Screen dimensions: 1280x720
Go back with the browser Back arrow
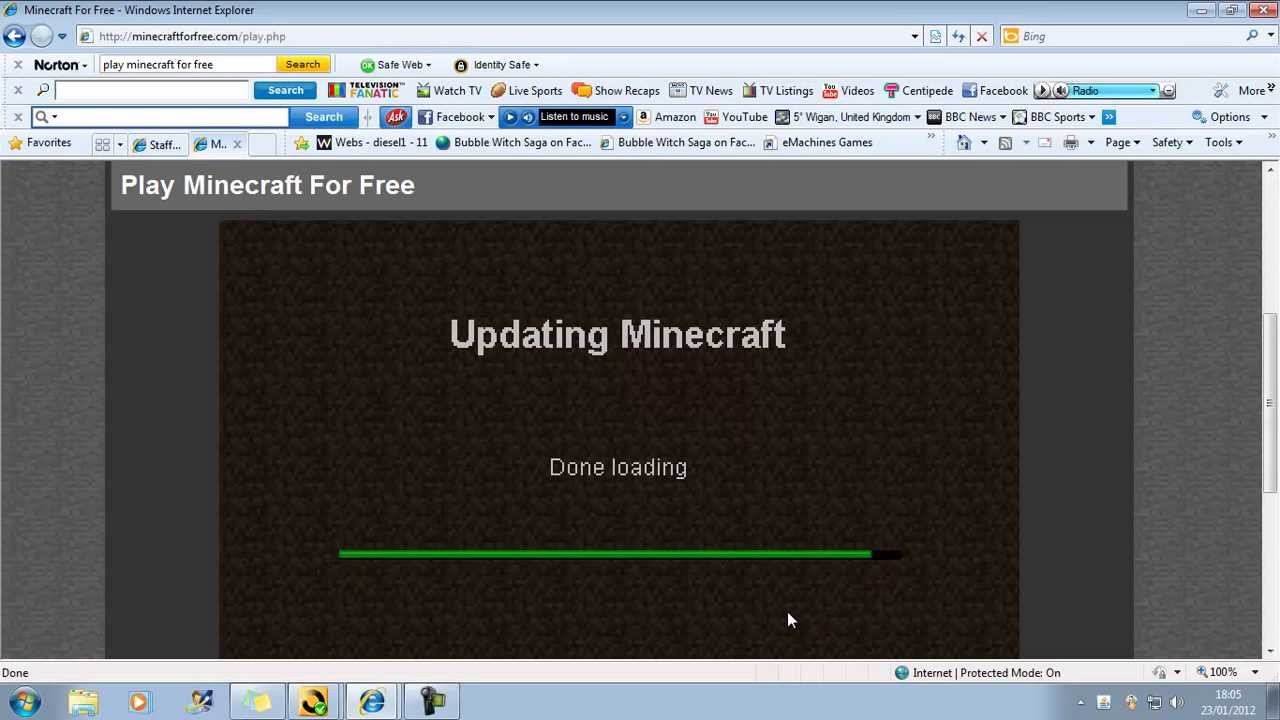[14, 36]
